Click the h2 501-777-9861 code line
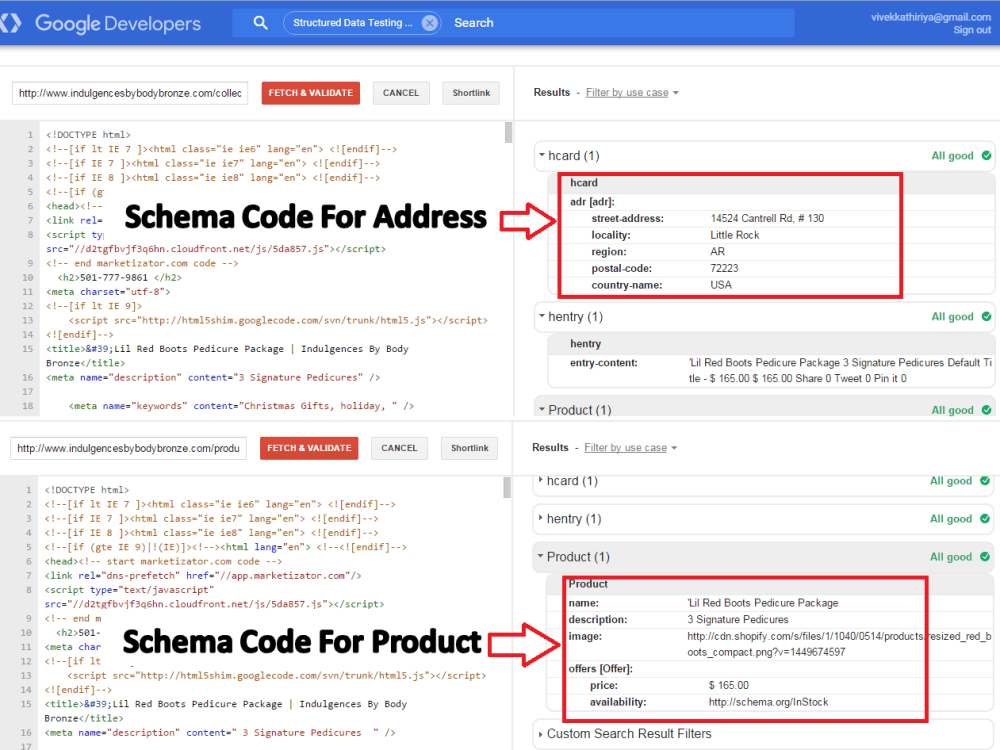The width and height of the screenshot is (1000, 750). click(x=120, y=278)
